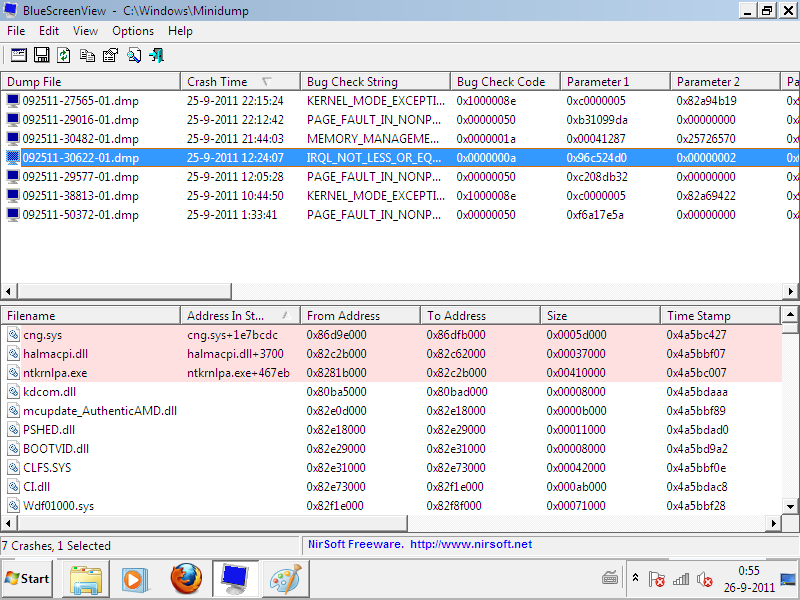The width and height of the screenshot is (800, 600).
Task: Select the Wdf01000.sys driver row
Action: pyautogui.click(x=391, y=506)
